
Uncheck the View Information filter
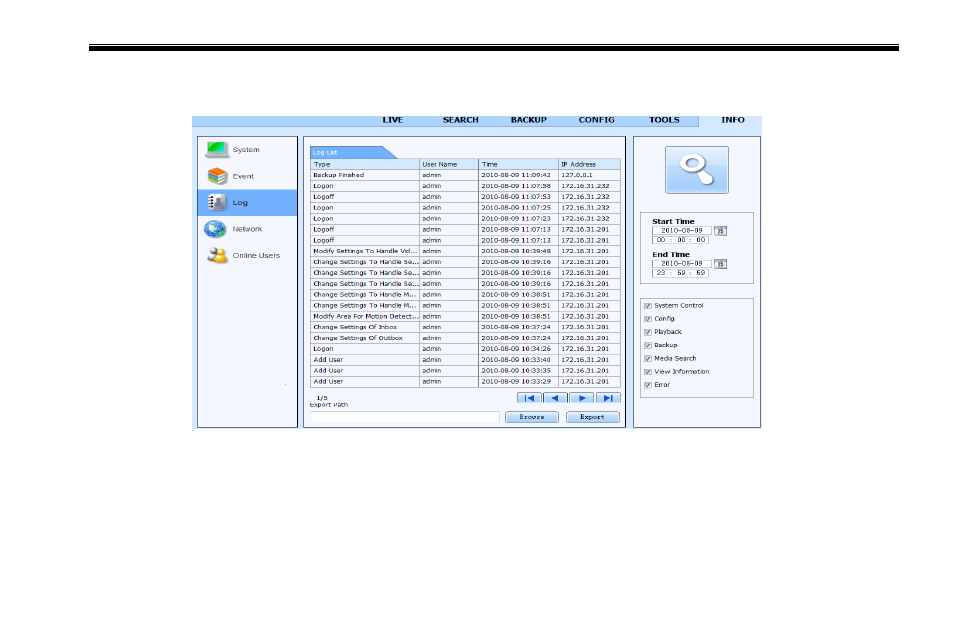(x=648, y=372)
